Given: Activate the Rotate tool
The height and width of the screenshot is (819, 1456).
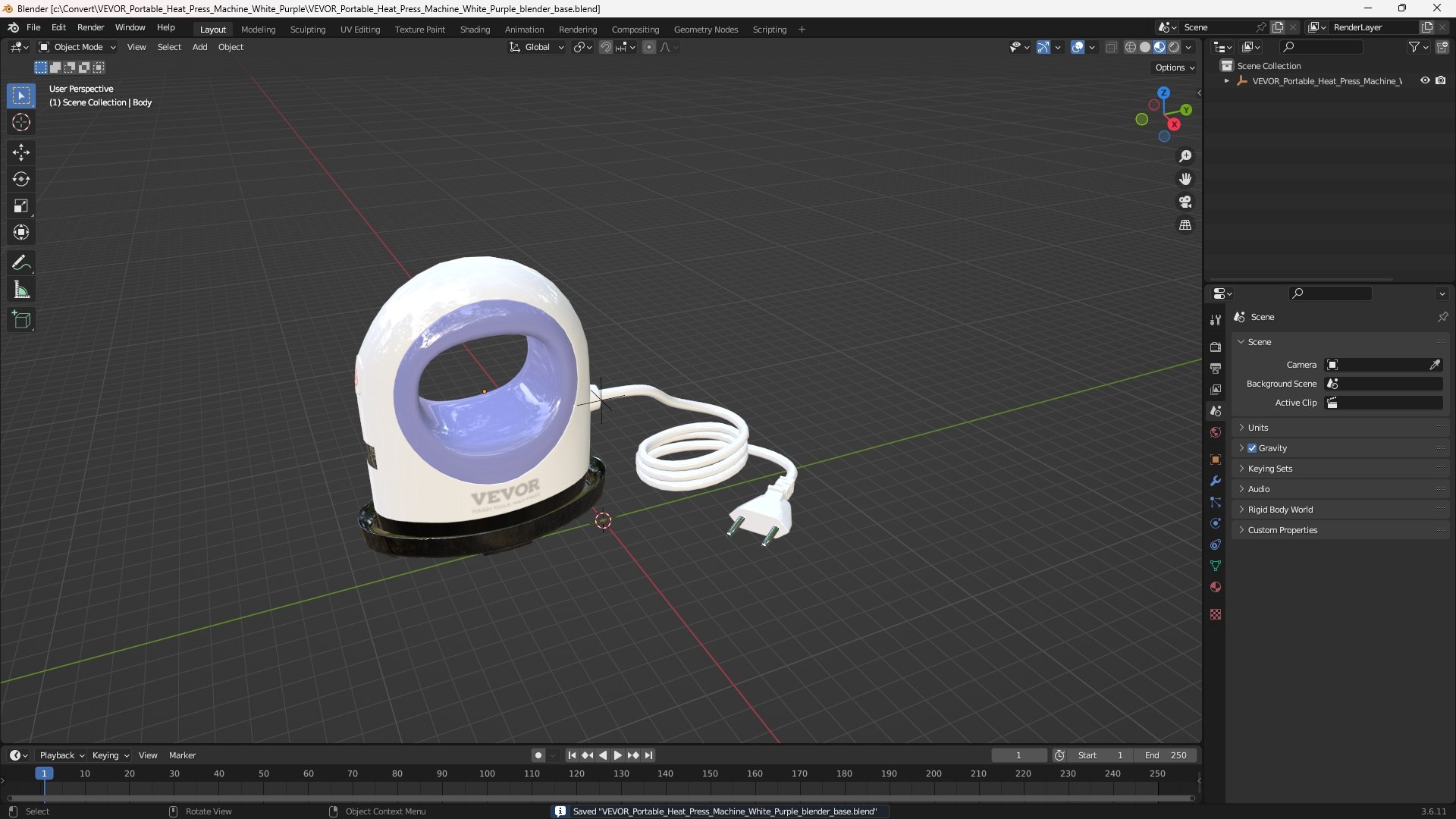Looking at the screenshot, I should [x=21, y=179].
